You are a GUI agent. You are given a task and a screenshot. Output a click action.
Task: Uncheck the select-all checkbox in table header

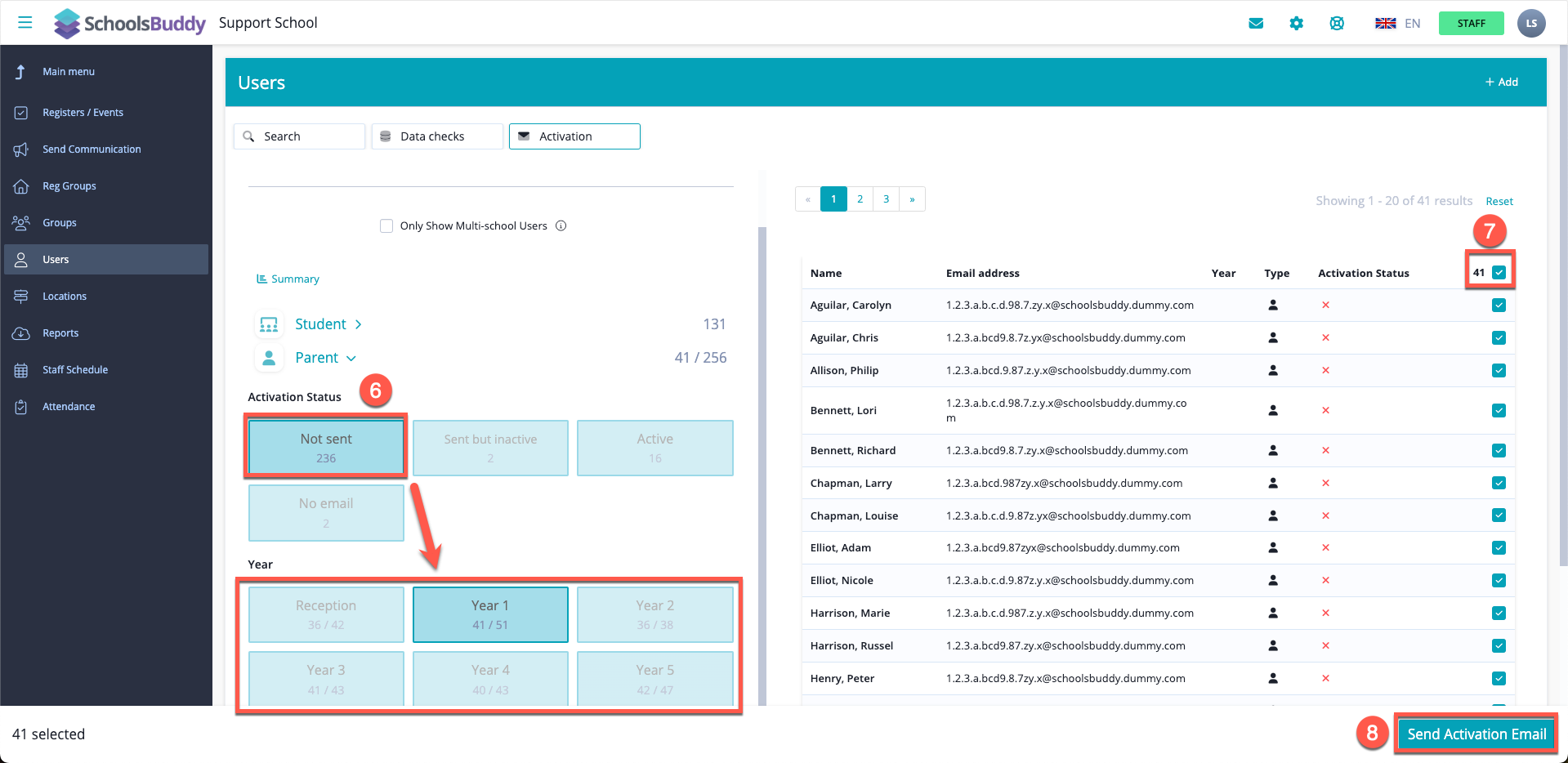pyautogui.click(x=1499, y=273)
